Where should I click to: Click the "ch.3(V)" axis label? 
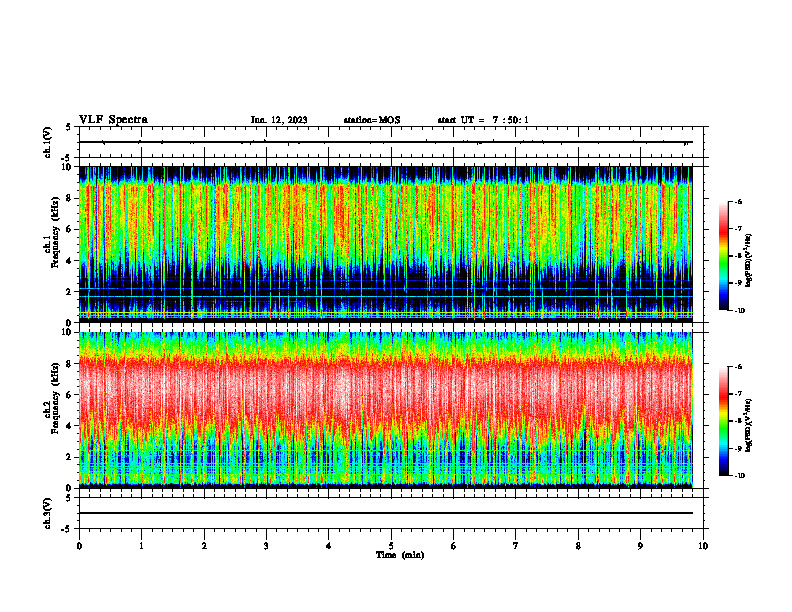[x=48, y=514]
